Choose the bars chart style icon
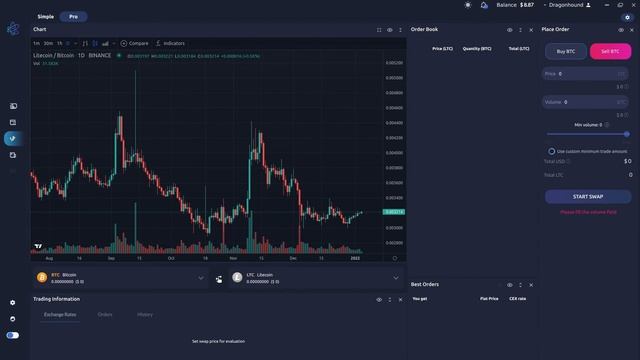The height and width of the screenshot is (360, 640). click(85, 43)
